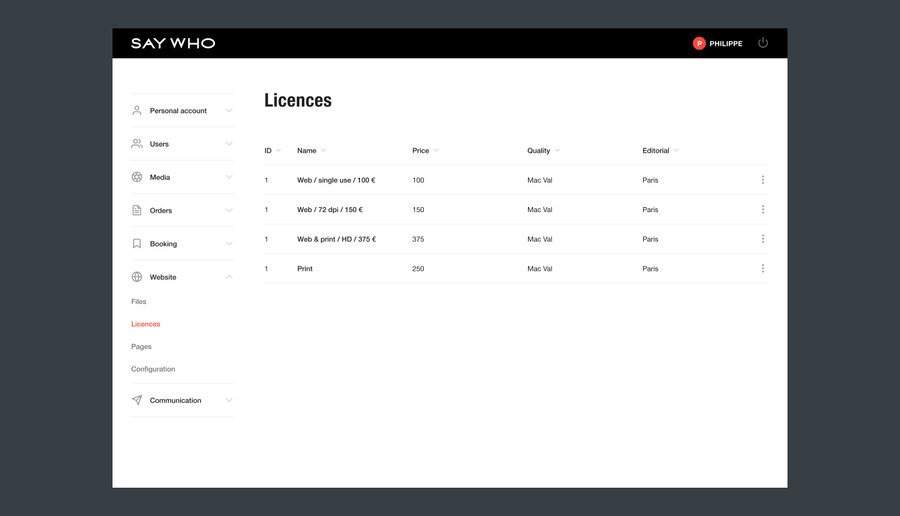Open the Configuration link in sidebar
Image resolution: width=900 pixels, height=516 pixels.
[153, 369]
